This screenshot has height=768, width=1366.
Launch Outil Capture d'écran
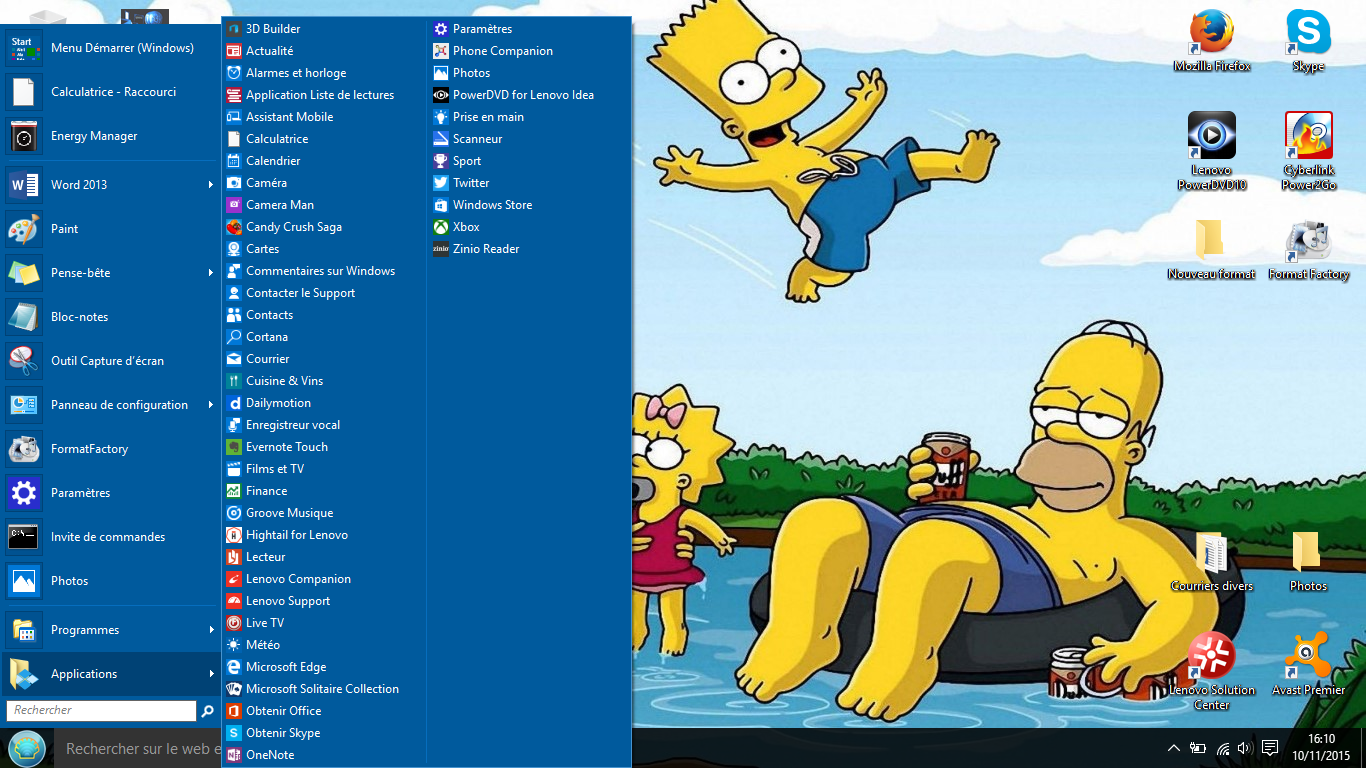111,361
